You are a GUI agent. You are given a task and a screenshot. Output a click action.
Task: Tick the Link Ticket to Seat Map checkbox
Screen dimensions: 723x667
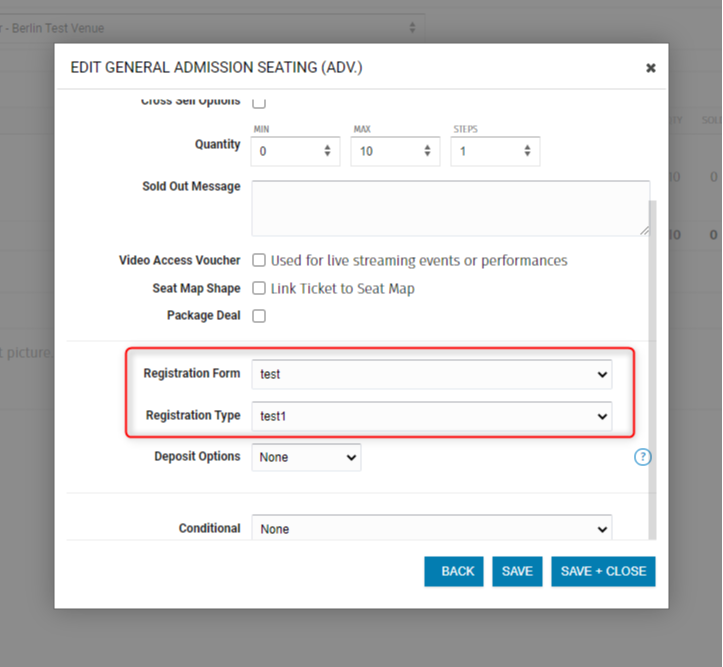(259, 288)
